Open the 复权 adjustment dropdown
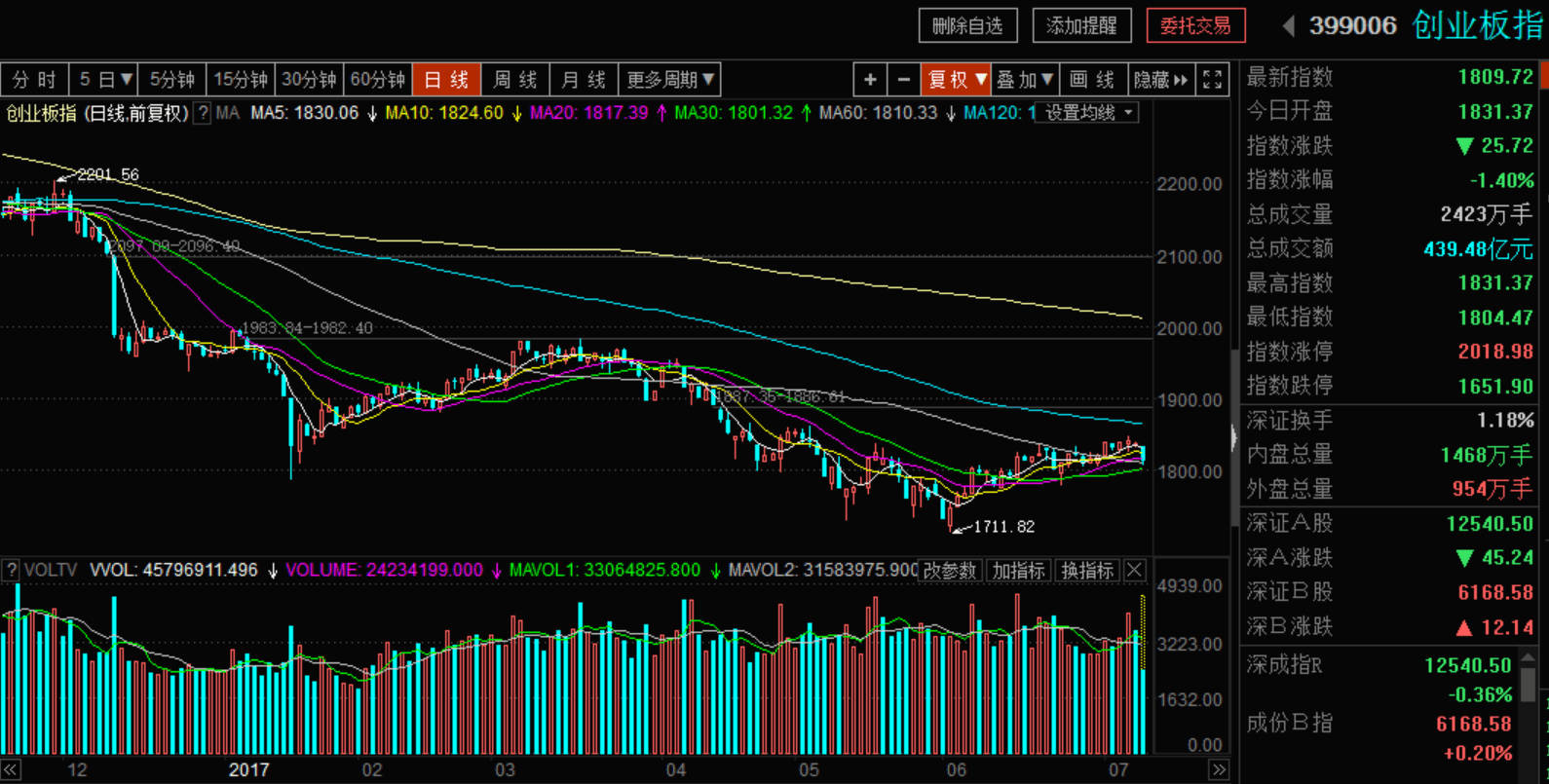The image size is (1549, 784). click(957, 80)
